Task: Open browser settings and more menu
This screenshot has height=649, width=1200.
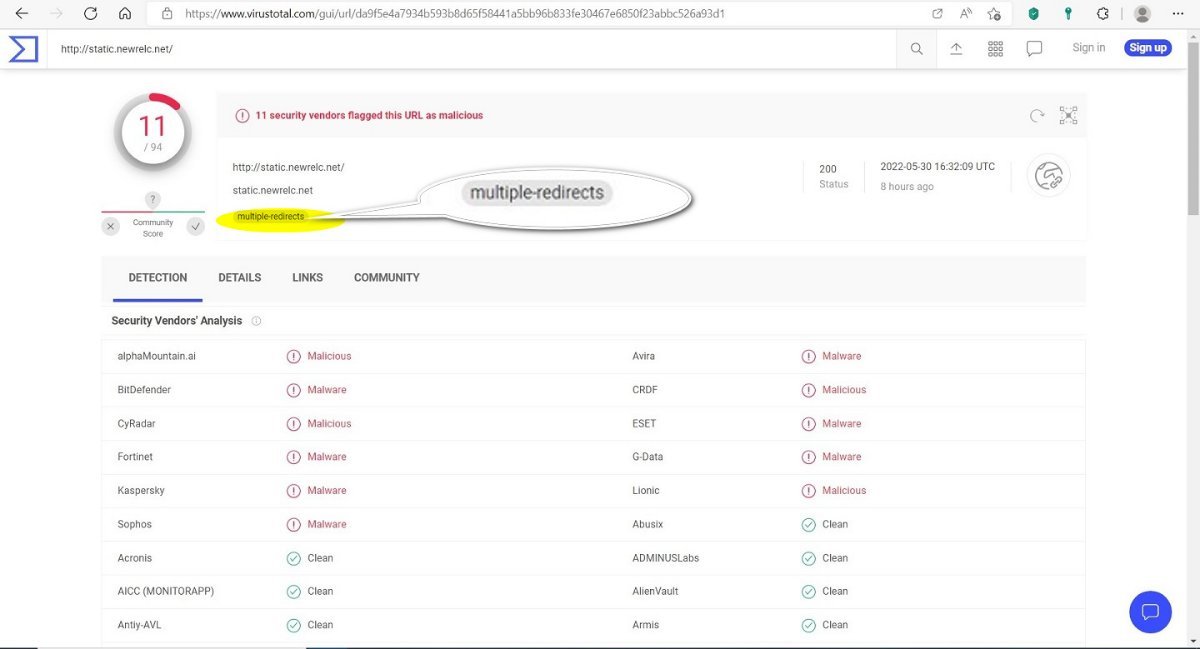Action: pyautogui.click(x=1177, y=14)
